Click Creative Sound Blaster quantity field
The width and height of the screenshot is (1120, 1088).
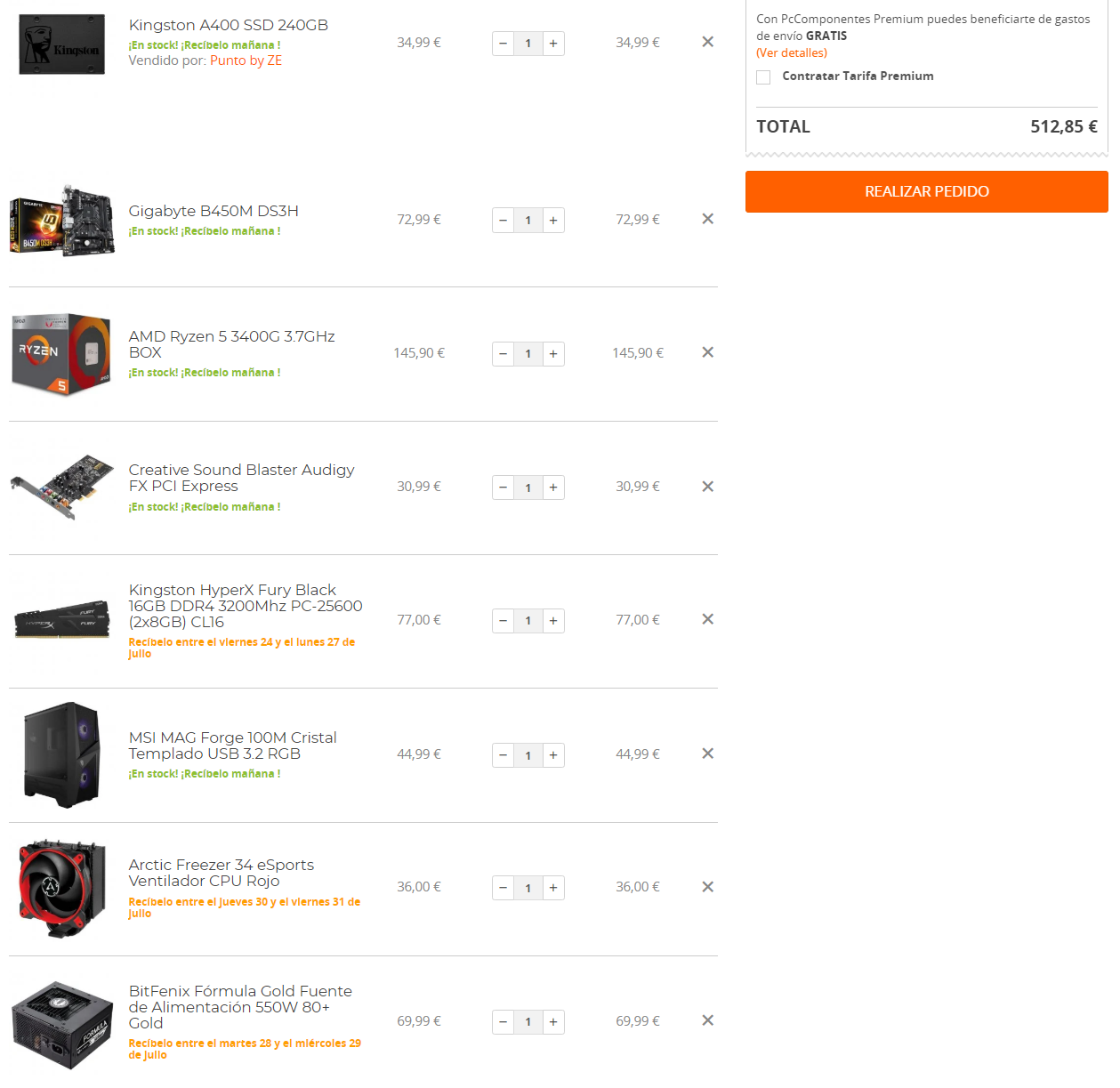(x=528, y=488)
